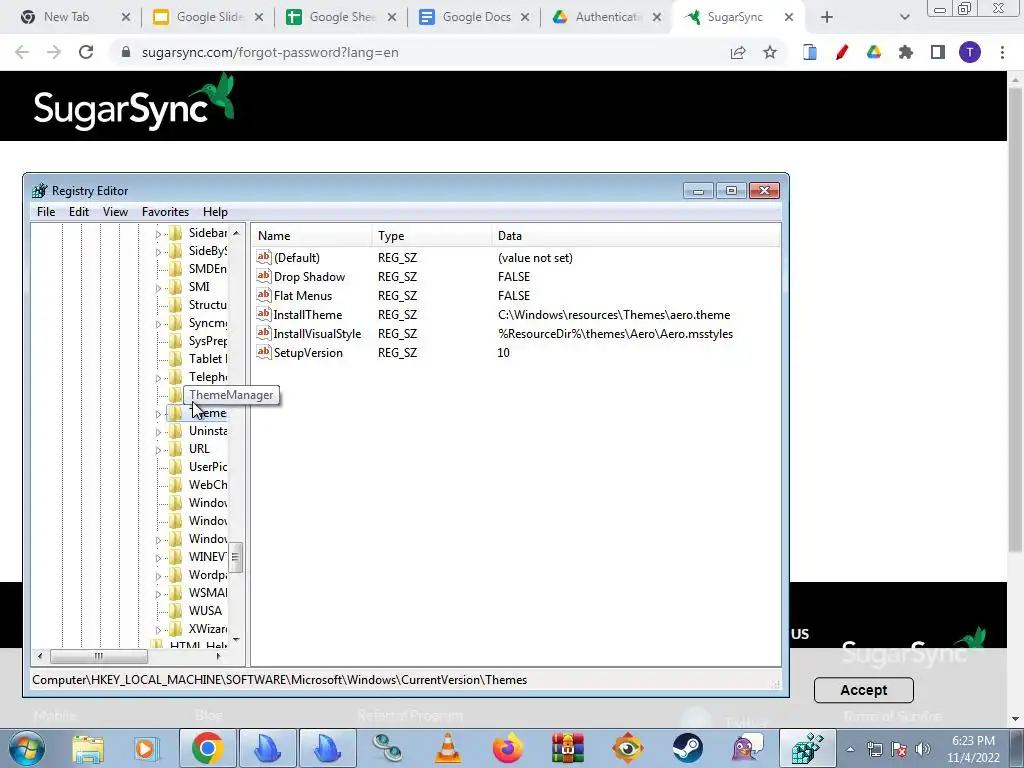Open the Chrome extensions puzzle icon
Screen dimensions: 1024x768
point(906,52)
